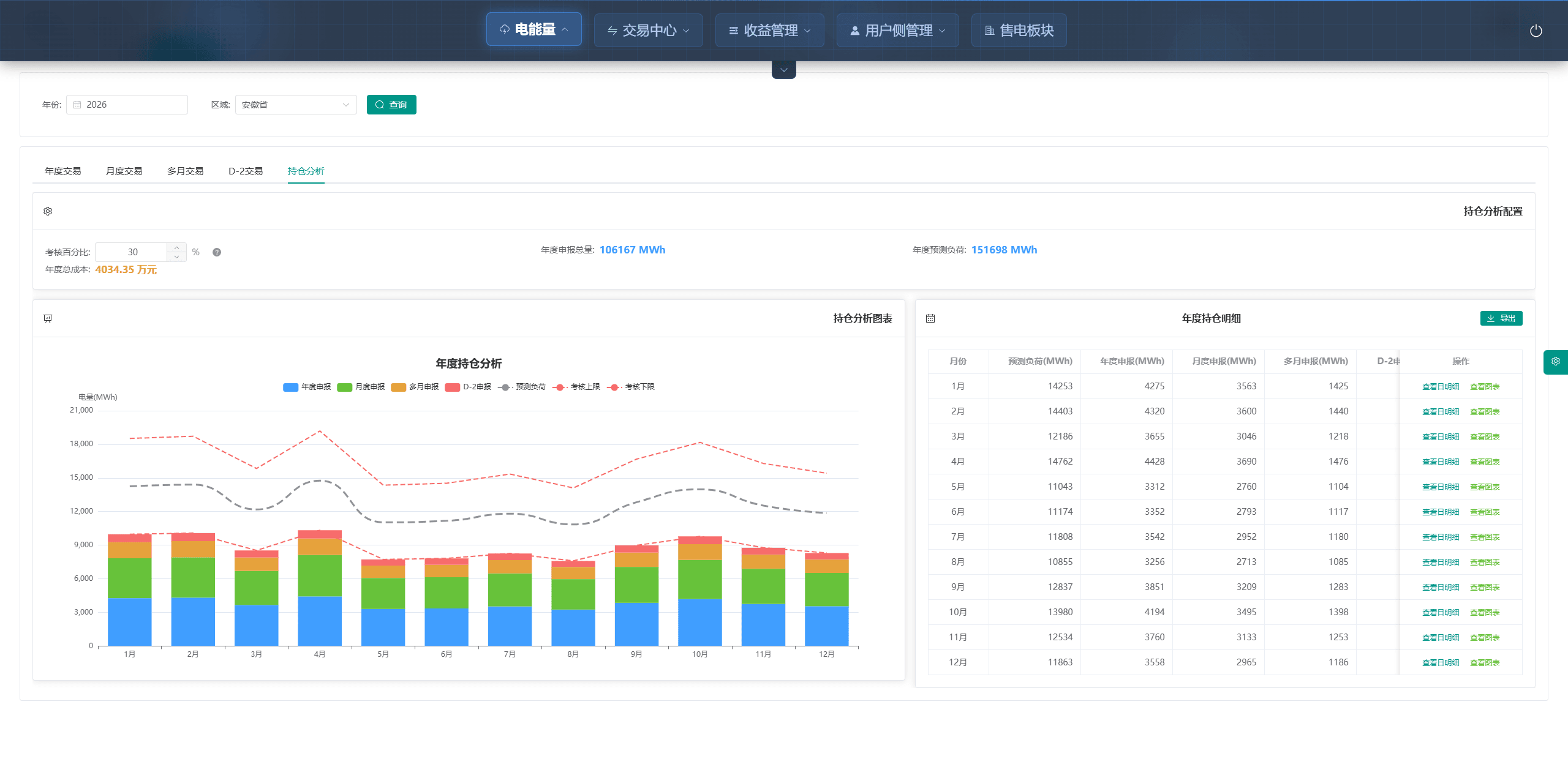Collapse header using the chevron handle
The width and height of the screenshot is (1568, 778).
coord(783,70)
